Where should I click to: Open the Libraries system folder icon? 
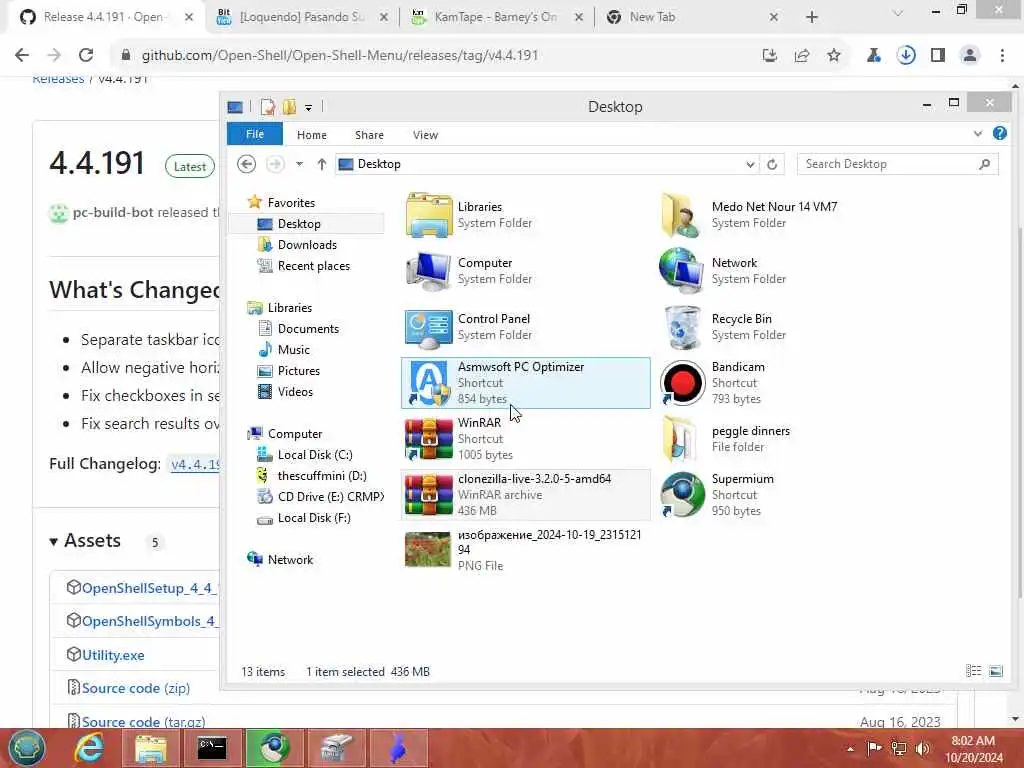[428, 215]
